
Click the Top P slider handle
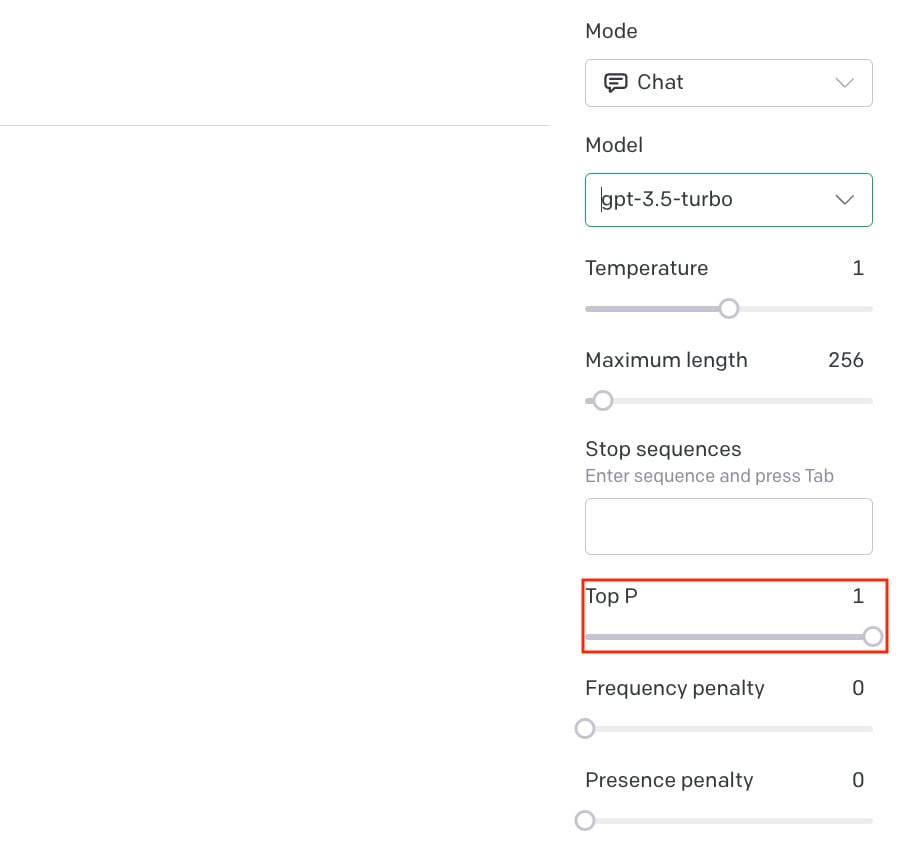click(873, 637)
